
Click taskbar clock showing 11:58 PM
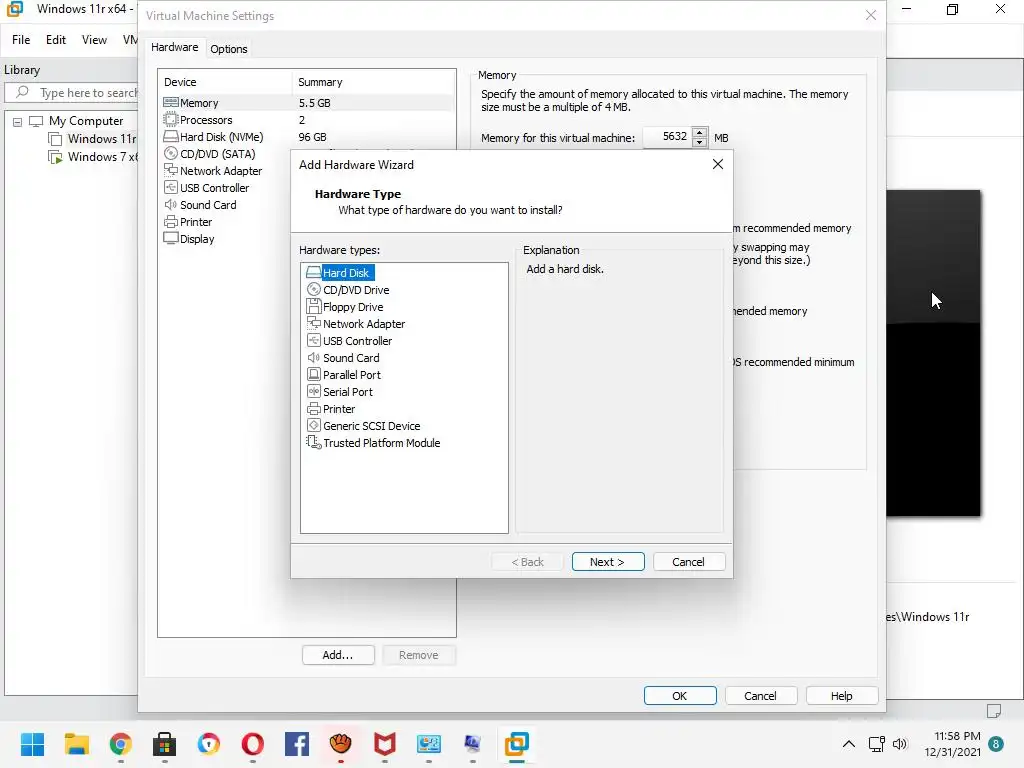953,744
